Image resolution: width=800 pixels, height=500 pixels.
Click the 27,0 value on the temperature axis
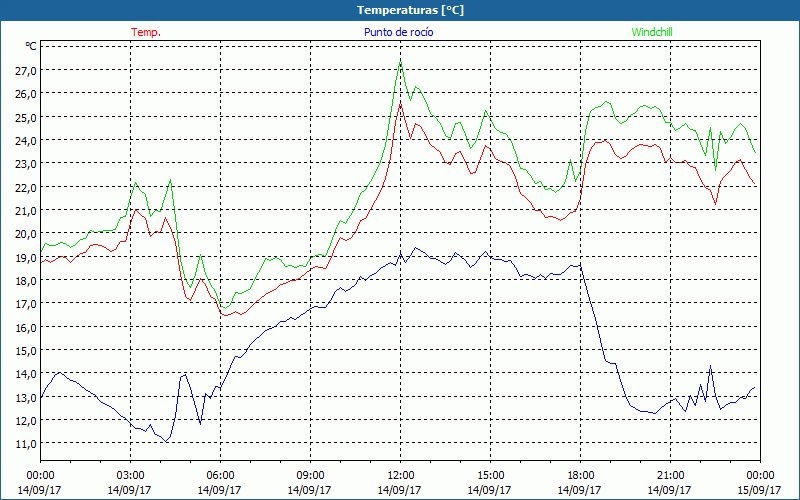(x=26, y=70)
